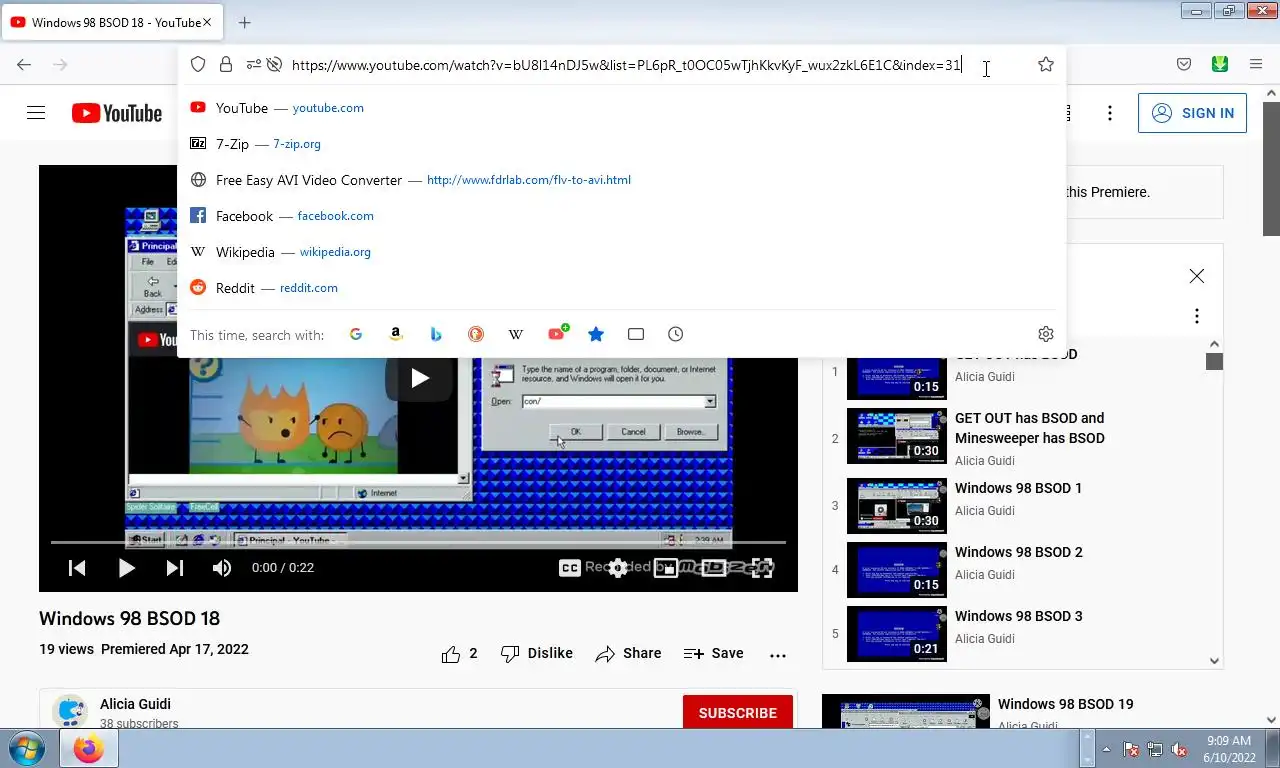
Task: Search this time with Google
Action: tap(356, 334)
